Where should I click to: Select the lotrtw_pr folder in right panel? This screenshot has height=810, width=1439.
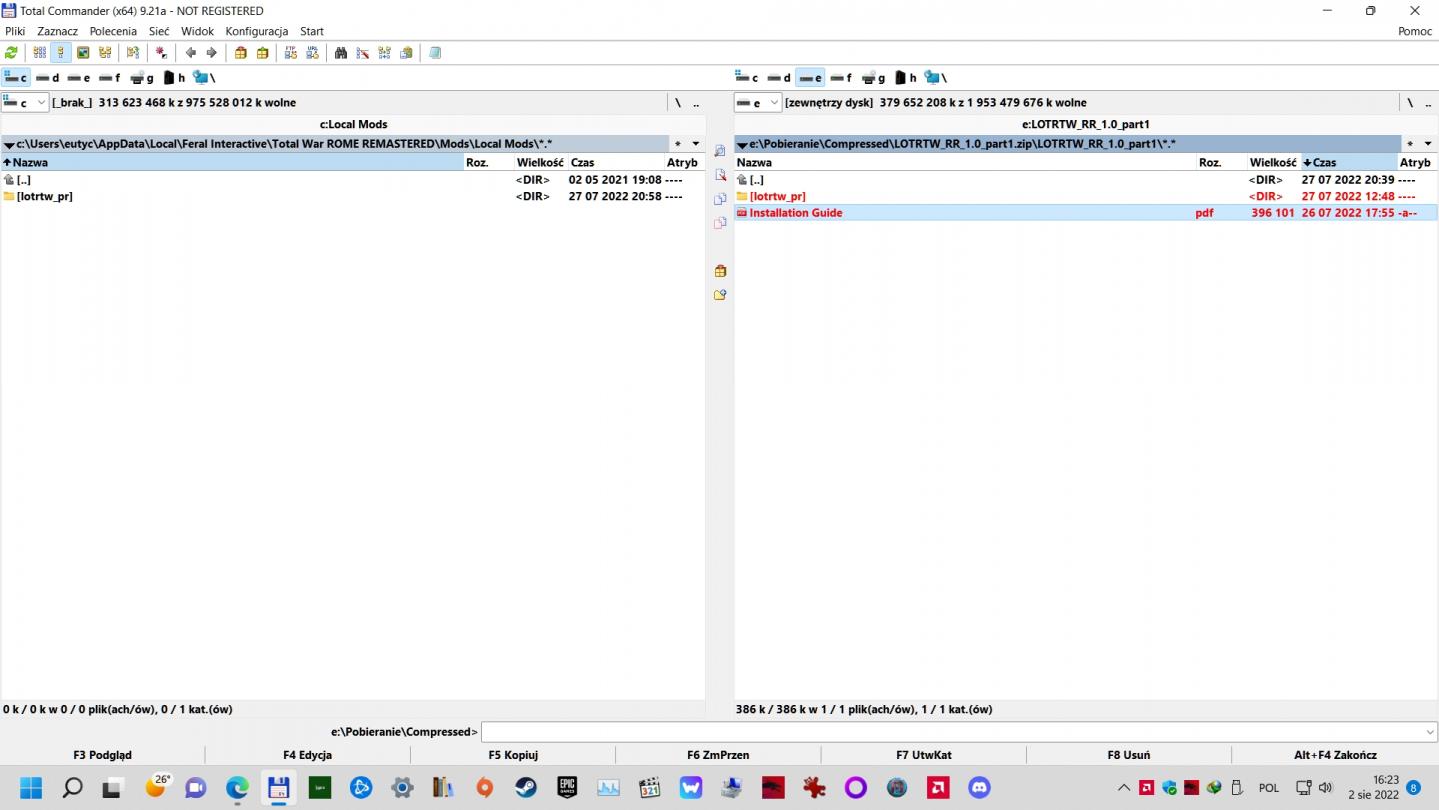(x=777, y=196)
